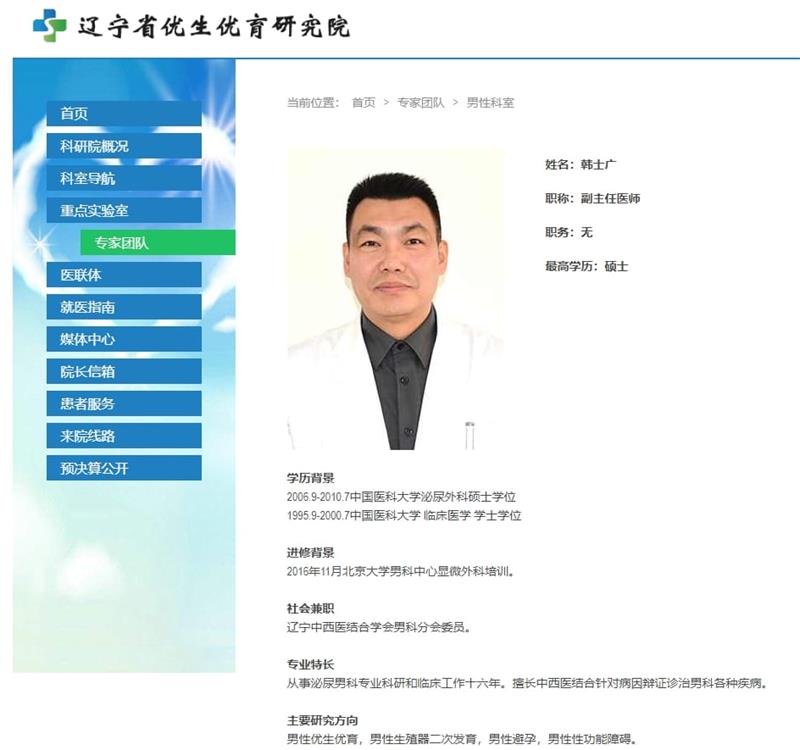
Task: Click the 进修背景 heading
Action: [x=311, y=553]
